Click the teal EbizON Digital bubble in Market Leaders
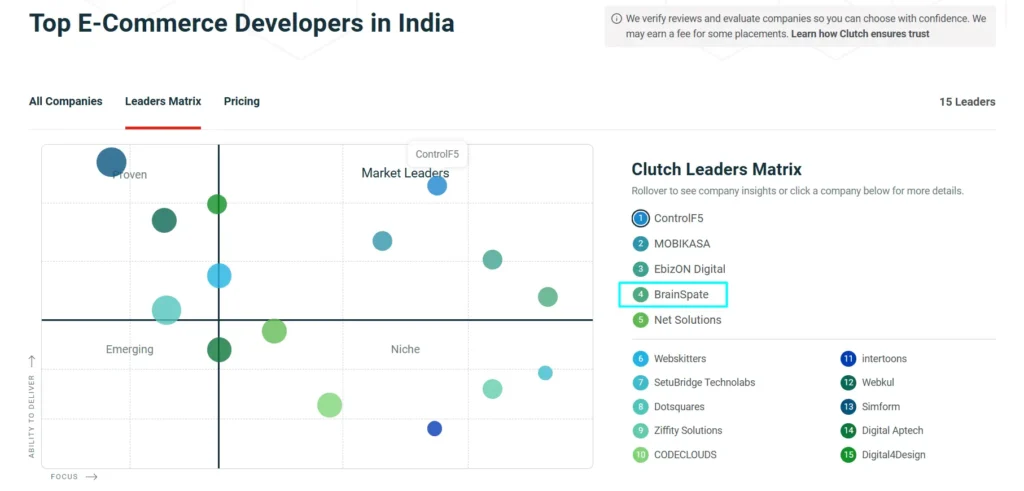The height and width of the screenshot is (491, 1024). [x=492, y=260]
